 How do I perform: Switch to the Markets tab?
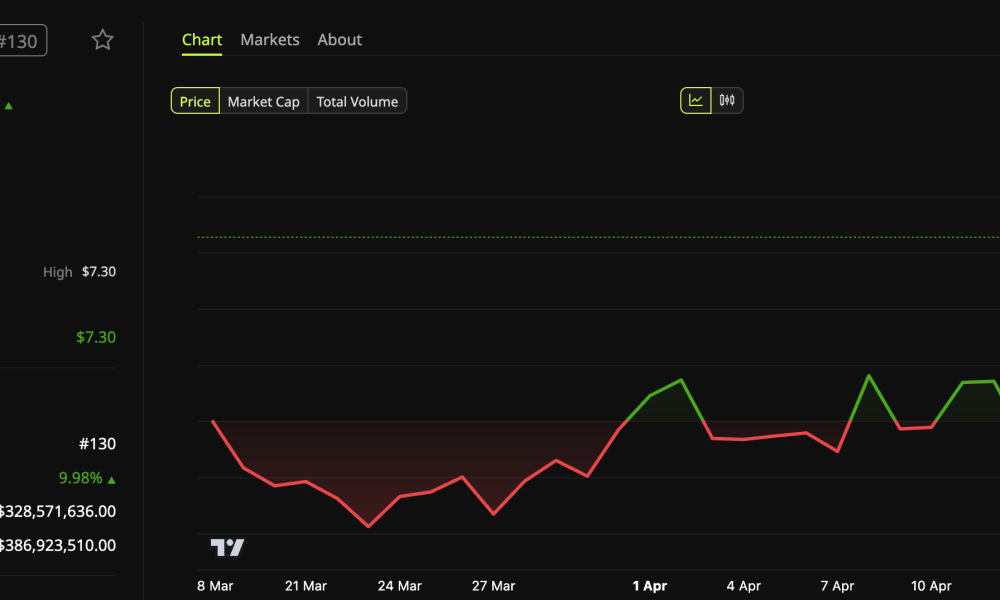[269, 39]
